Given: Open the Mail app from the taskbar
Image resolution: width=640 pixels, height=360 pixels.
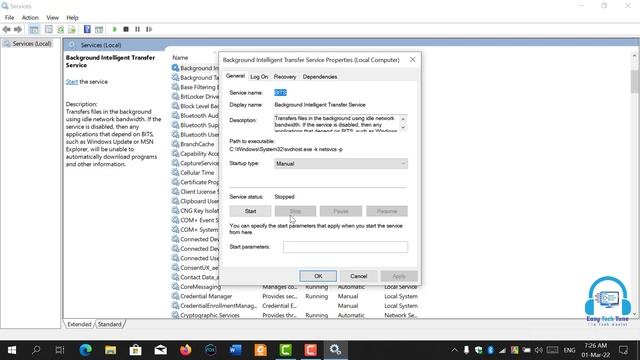Looking at the screenshot, I should (x=160, y=350).
